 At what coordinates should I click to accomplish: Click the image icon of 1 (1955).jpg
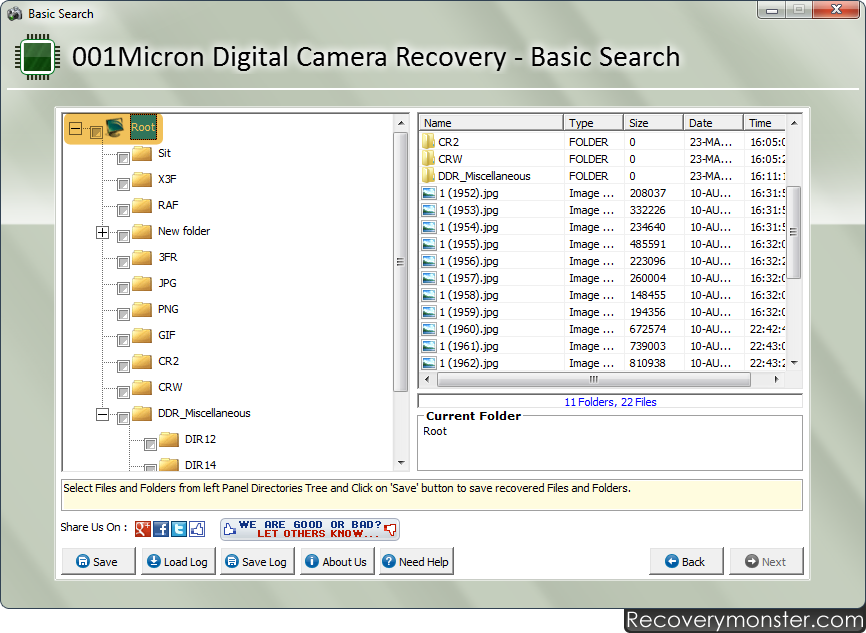429,244
